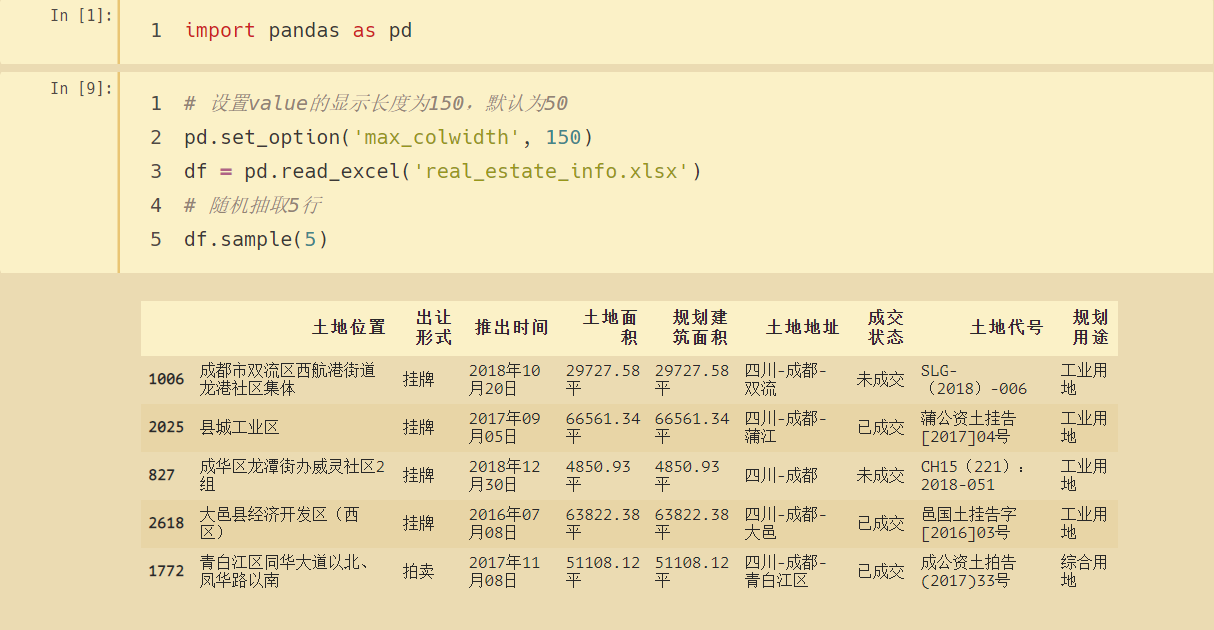Click land code '成公资土拍告(2017)33号'
1214x630 pixels.
[968, 571]
